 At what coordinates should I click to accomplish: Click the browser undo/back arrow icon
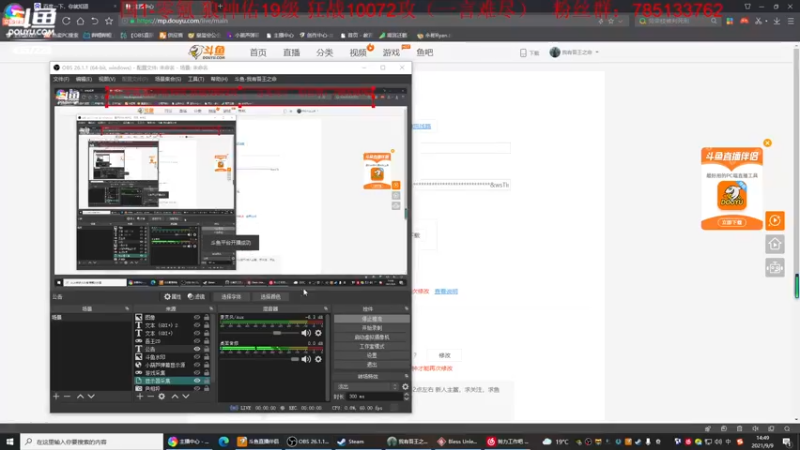pos(95,21)
